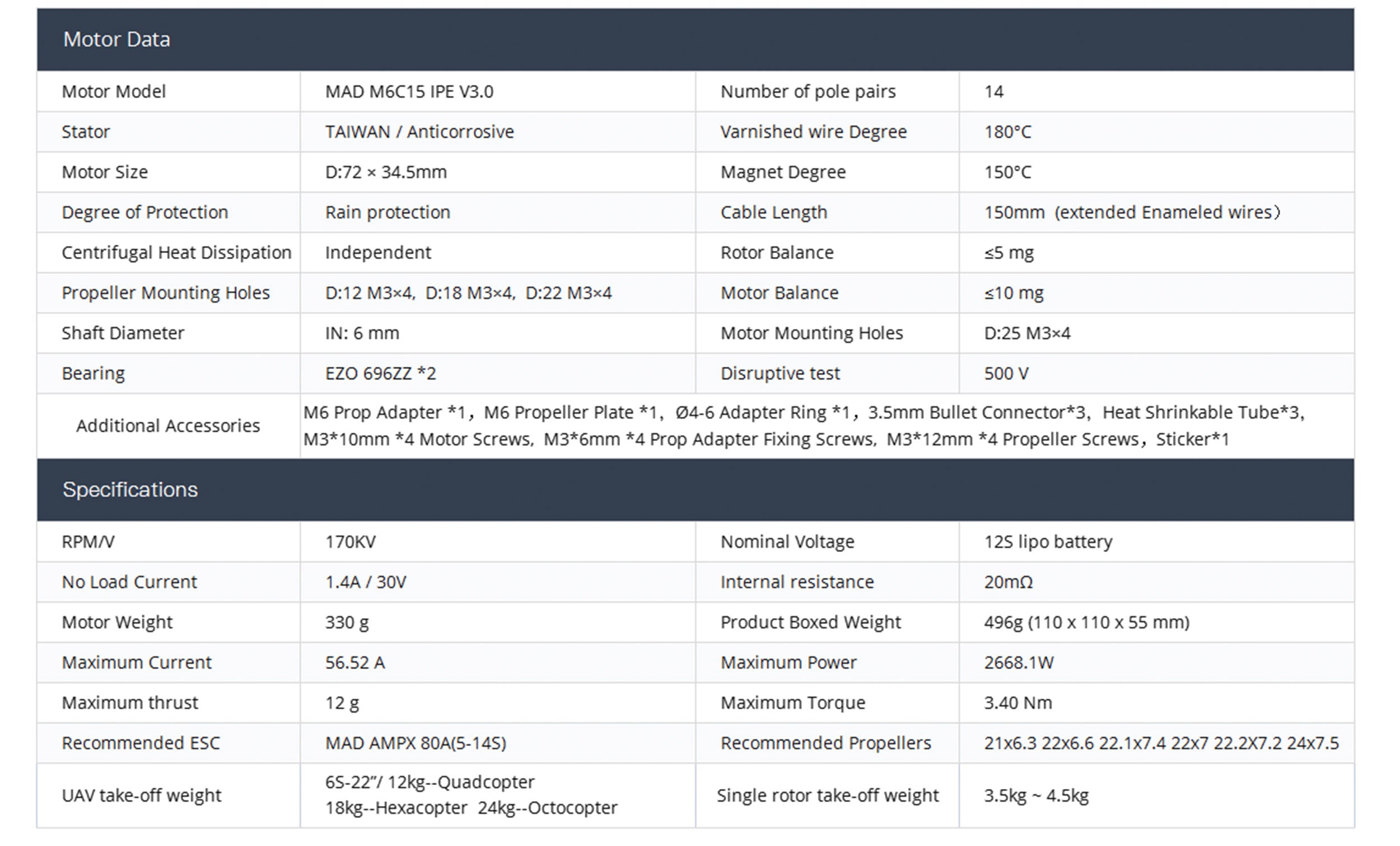This screenshot has width=1400, height=846.
Task: Click the 170KV RPM/V value
Action: tap(350, 542)
